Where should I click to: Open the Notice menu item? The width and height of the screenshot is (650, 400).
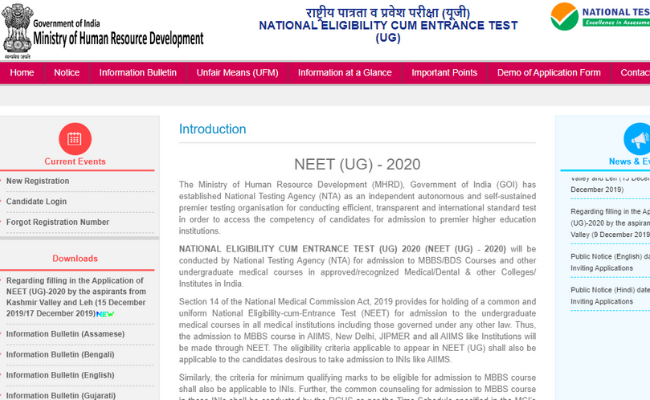[x=67, y=73]
